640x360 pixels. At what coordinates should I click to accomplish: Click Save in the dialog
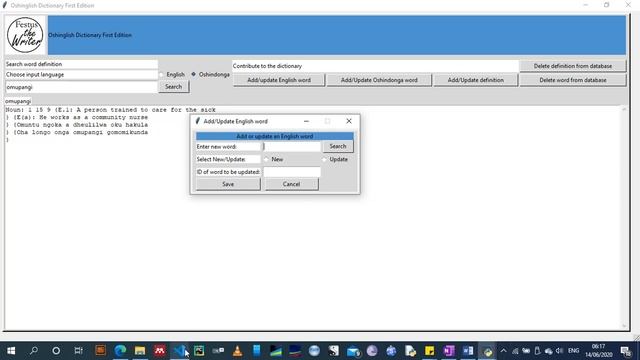point(228,184)
